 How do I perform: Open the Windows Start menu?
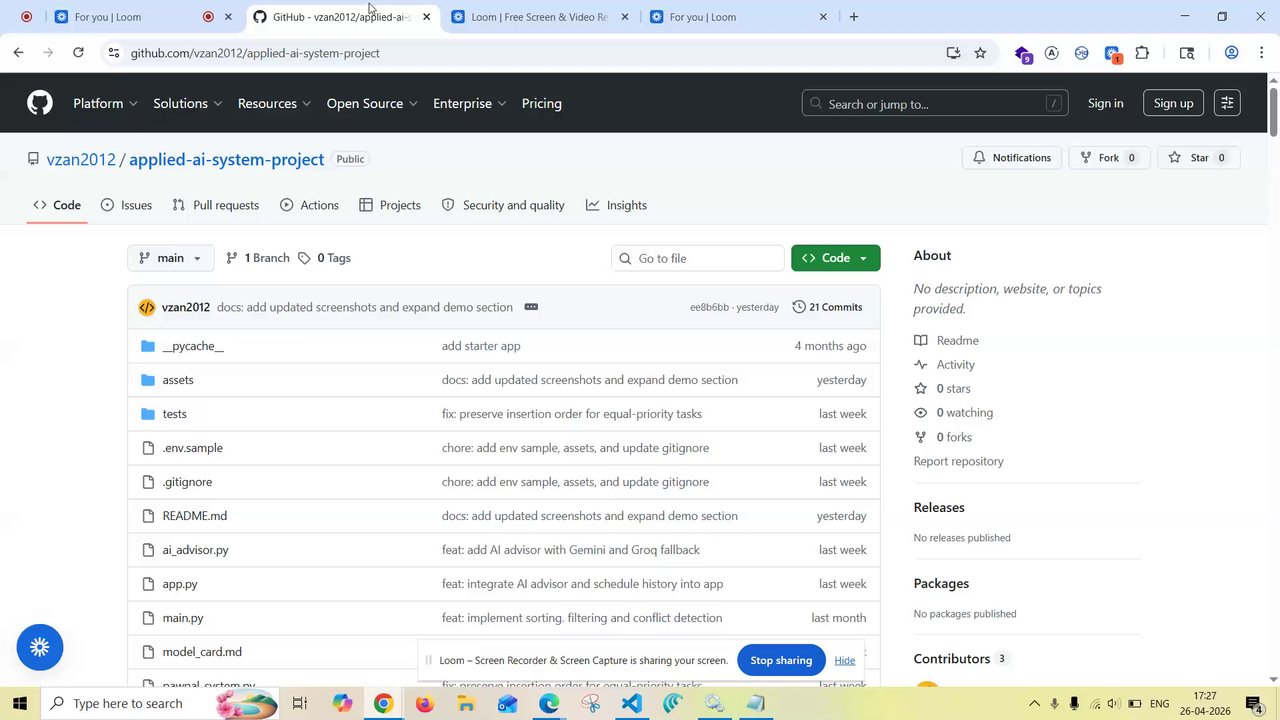point(20,704)
